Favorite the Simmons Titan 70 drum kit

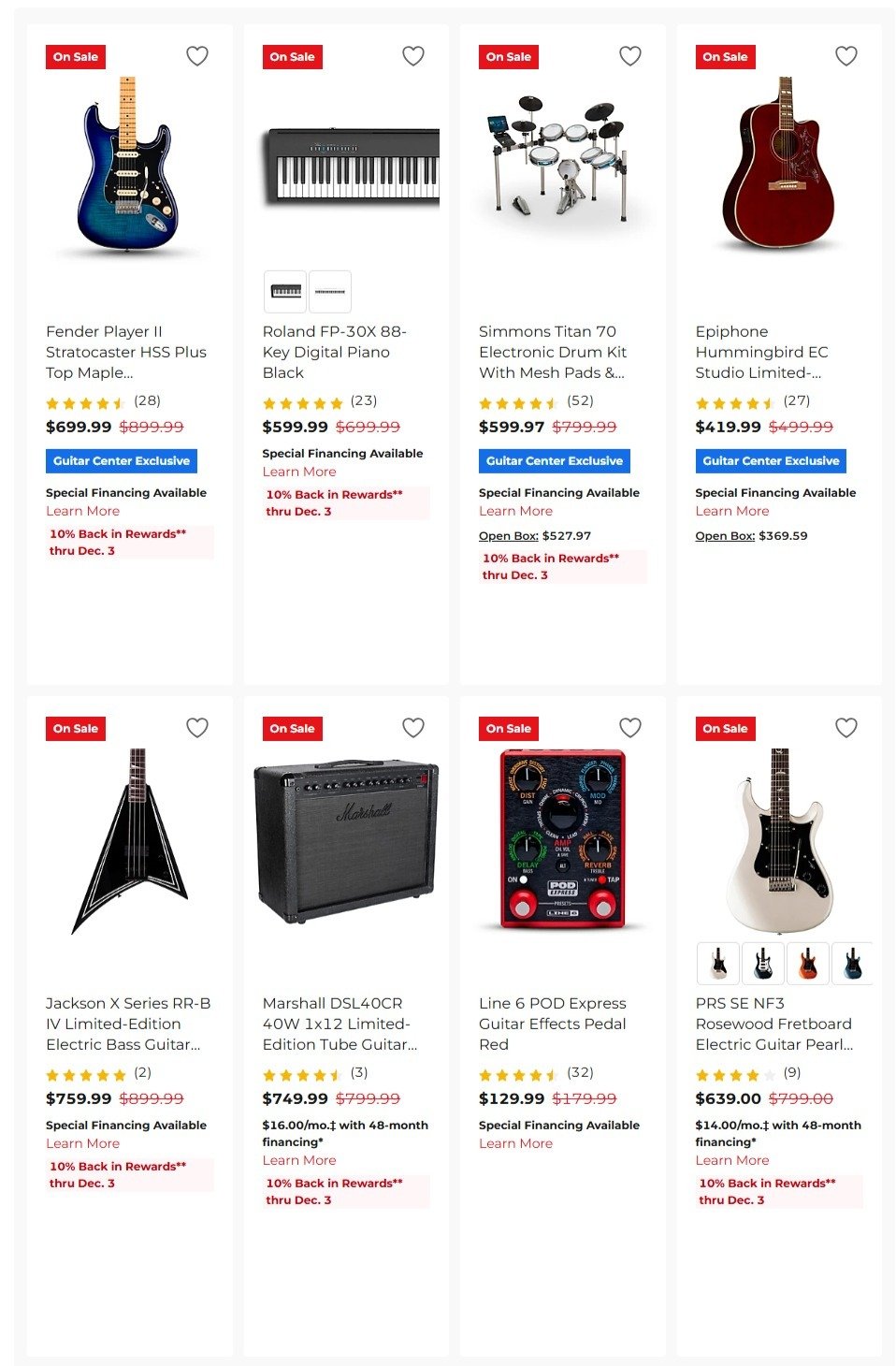click(630, 56)
